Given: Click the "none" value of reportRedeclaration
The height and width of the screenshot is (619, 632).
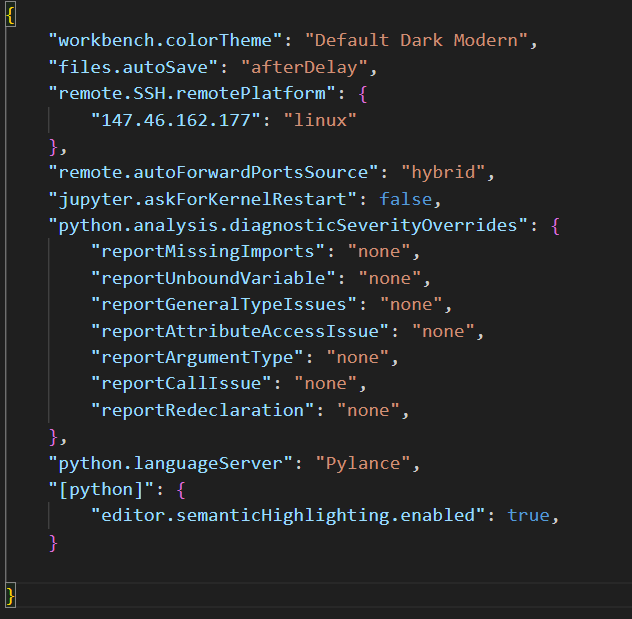Looking at the screenshot, I should [368, 410].
